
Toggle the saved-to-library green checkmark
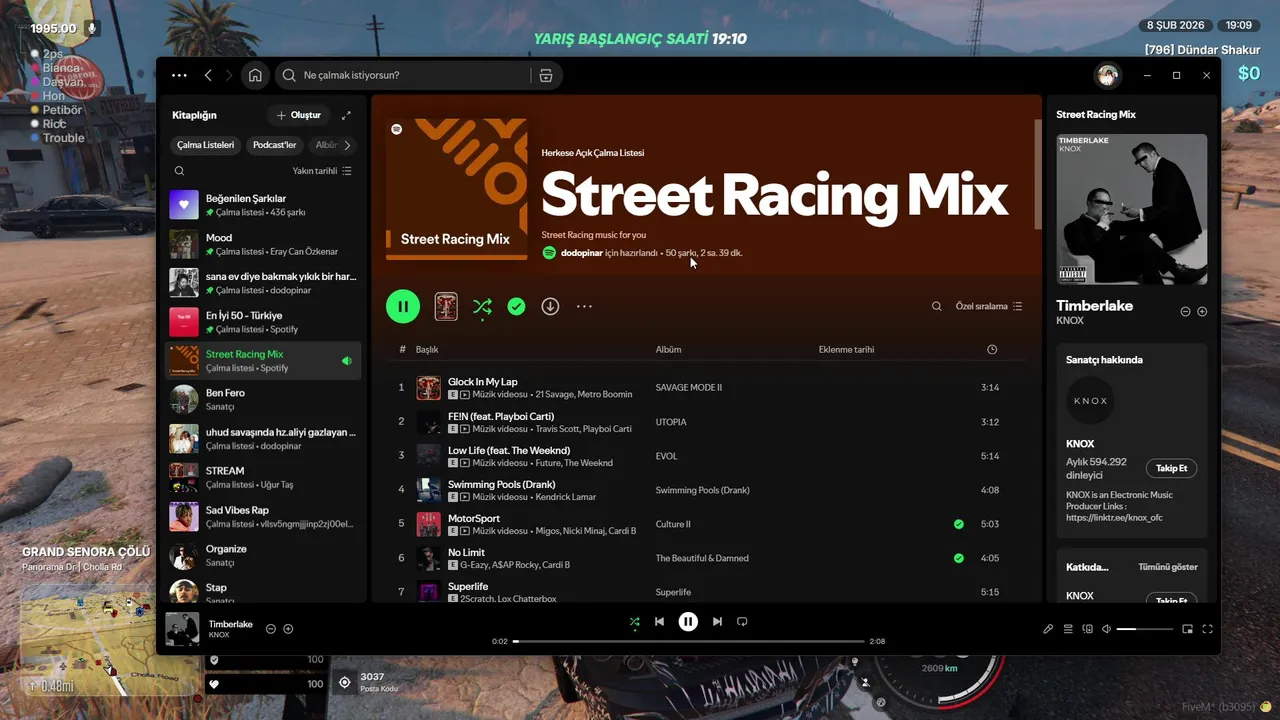pos(516,306)
